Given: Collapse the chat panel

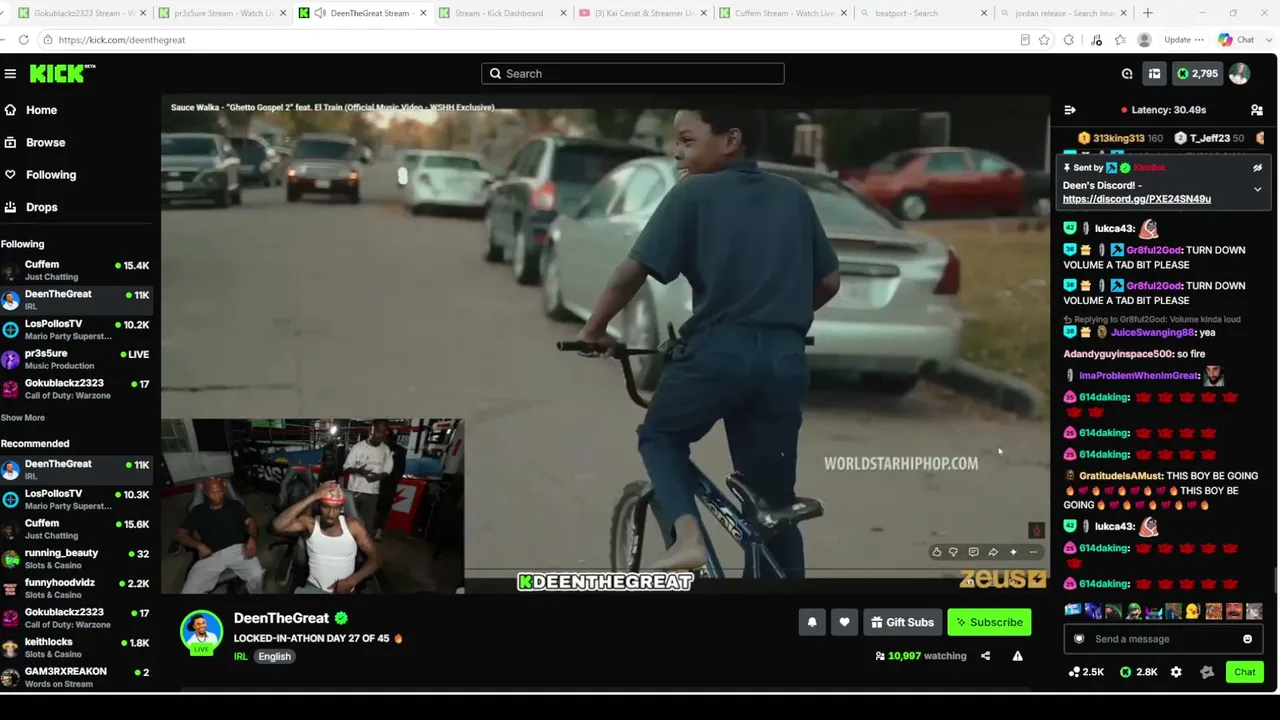Looking at the screenshot, I should click(x=1070, y=110).
